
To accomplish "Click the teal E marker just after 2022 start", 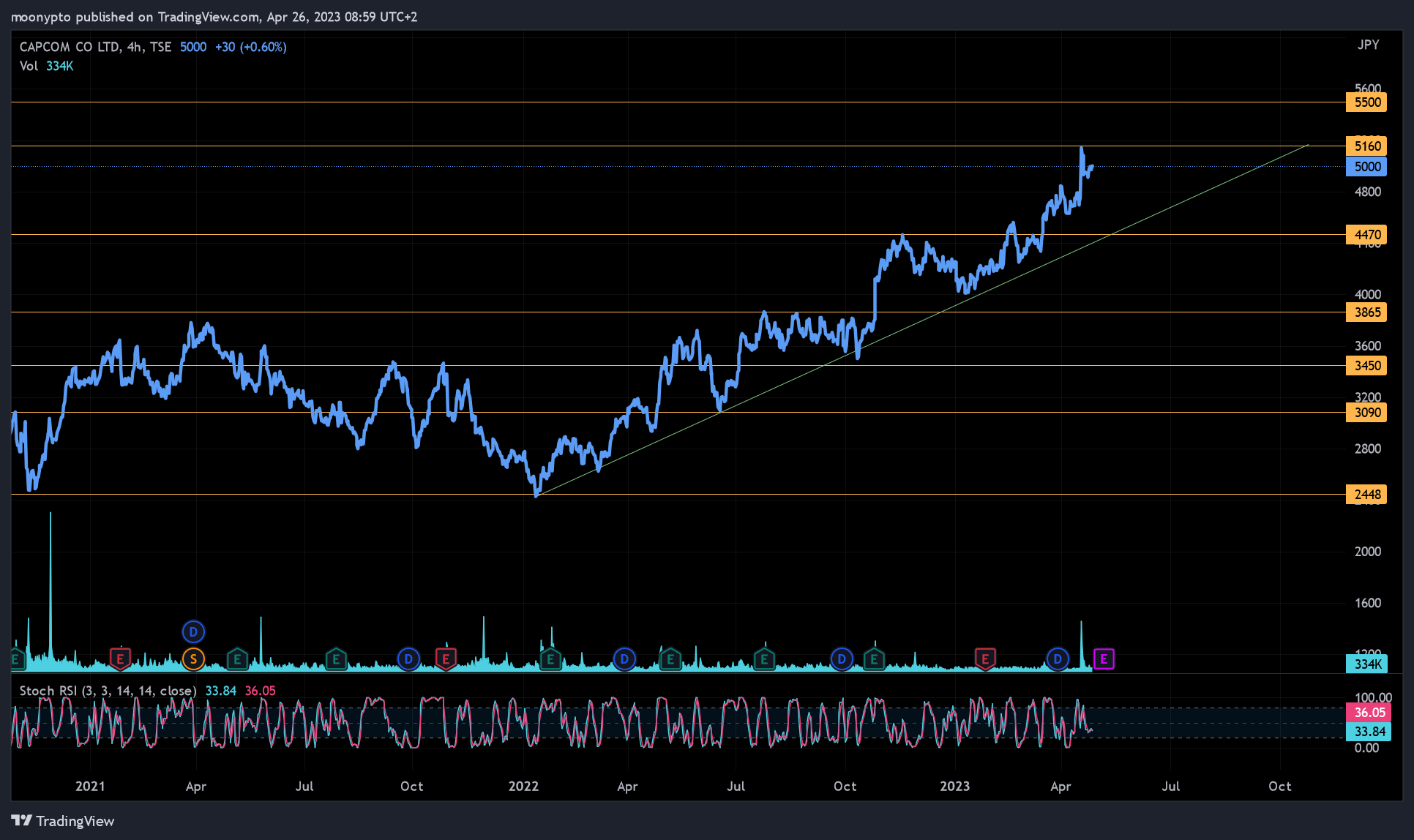I will tap(550, 659).
